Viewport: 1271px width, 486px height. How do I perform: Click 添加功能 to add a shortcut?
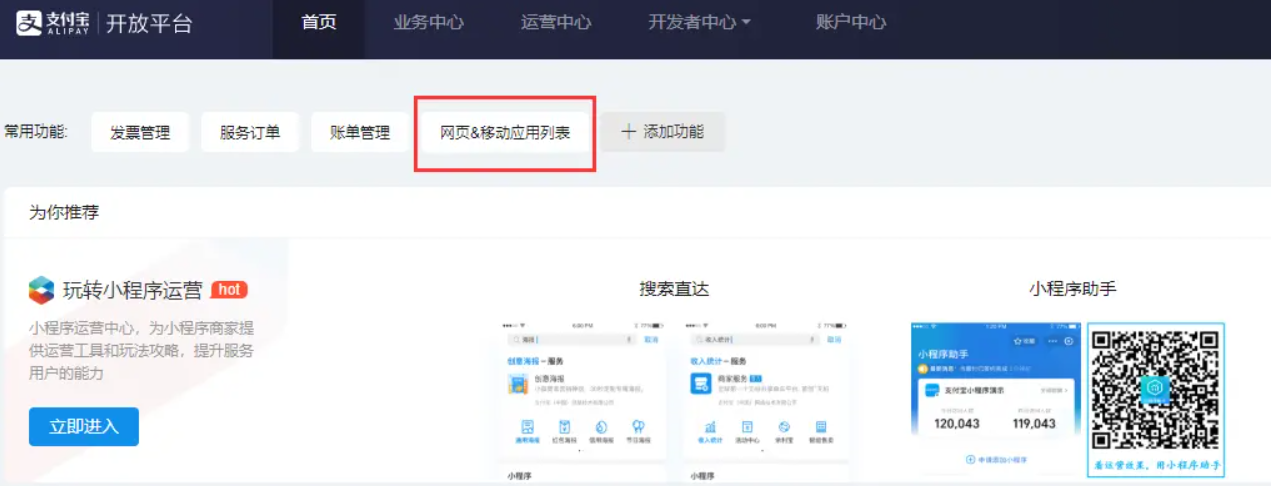[x=662, y=132]
